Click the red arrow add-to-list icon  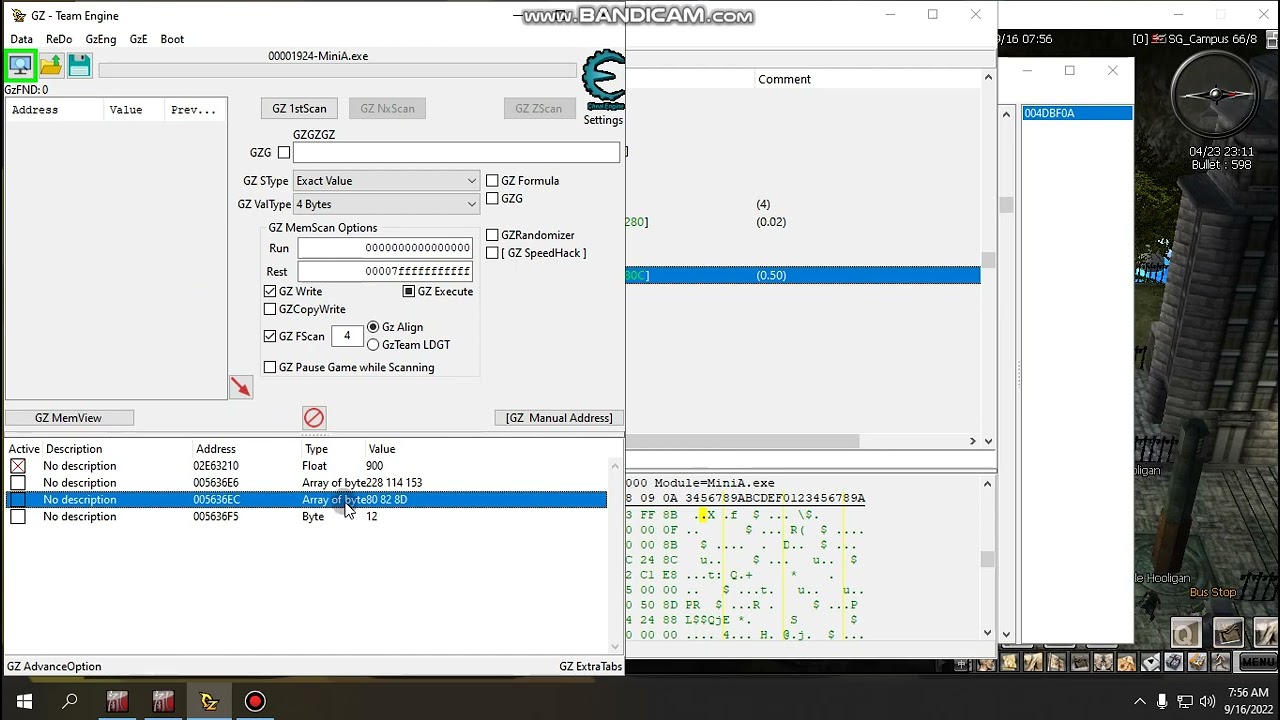point(240,387)
